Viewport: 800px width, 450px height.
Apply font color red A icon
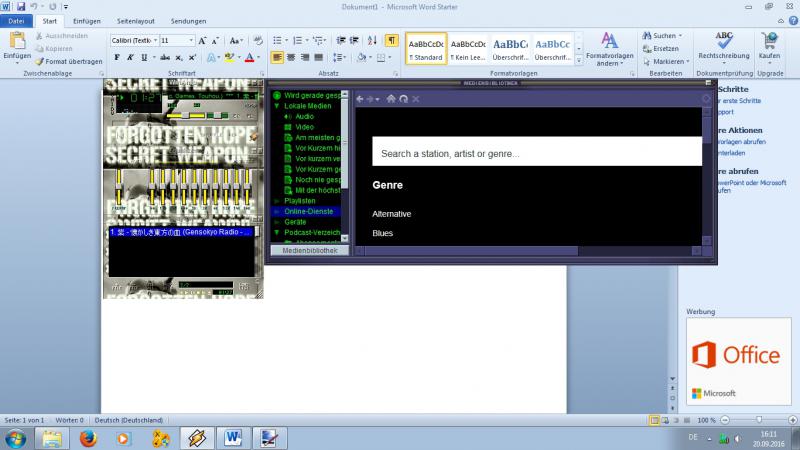point(249,58)
